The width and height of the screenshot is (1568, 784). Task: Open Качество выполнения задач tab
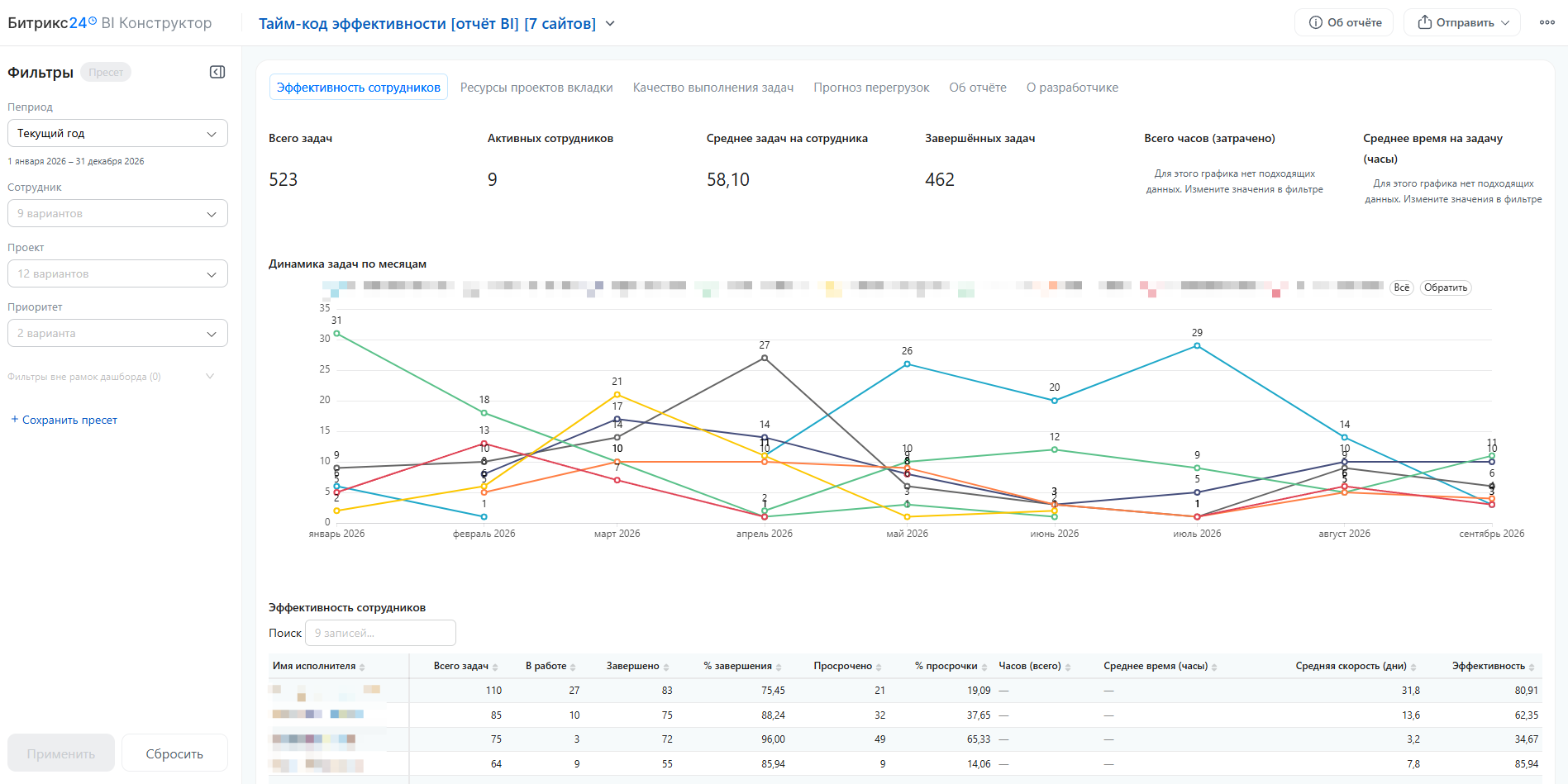pos(713,88)
